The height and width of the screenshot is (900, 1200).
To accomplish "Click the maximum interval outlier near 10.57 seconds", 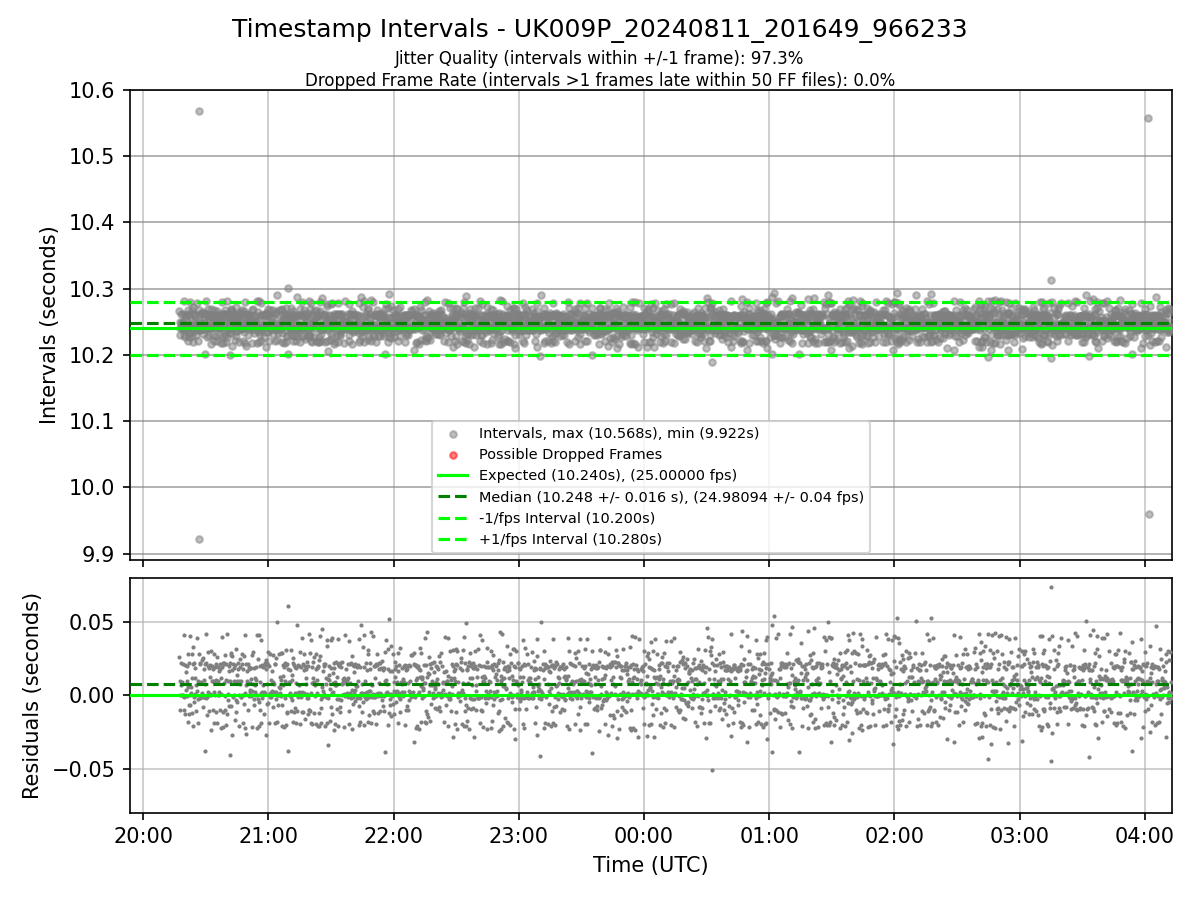I will click(199, 111).
